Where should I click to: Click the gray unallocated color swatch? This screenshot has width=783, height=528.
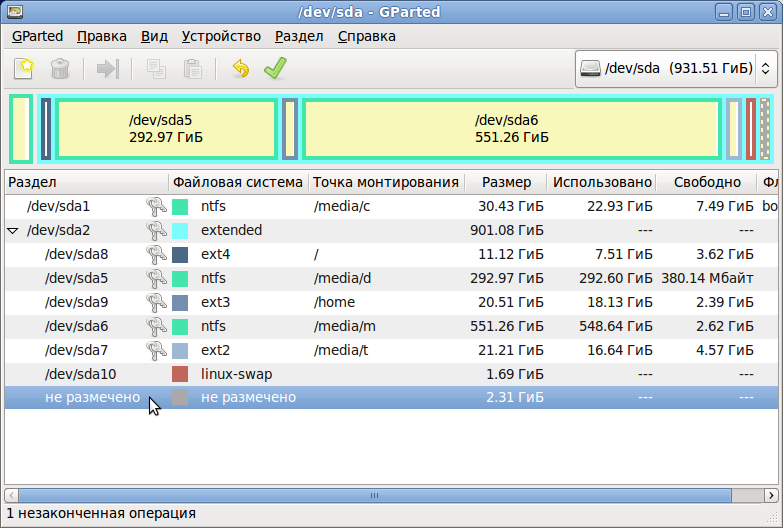pos(180,397)
